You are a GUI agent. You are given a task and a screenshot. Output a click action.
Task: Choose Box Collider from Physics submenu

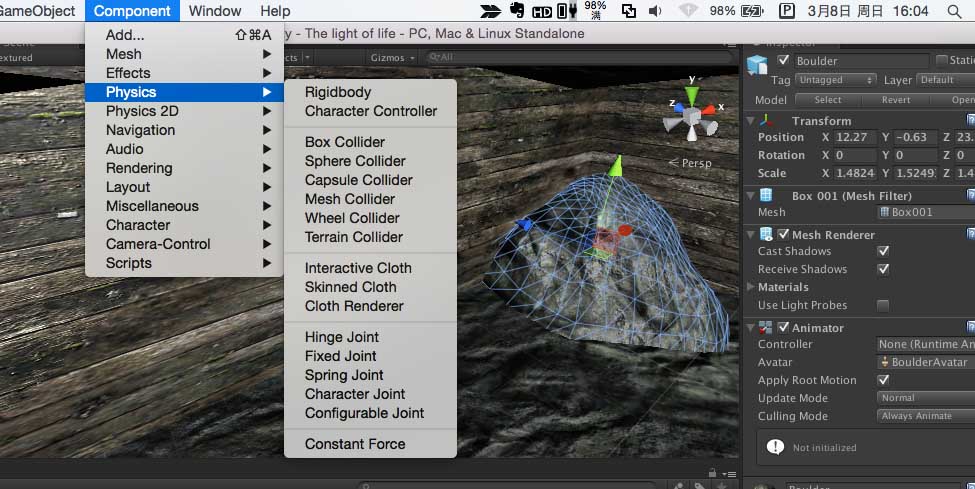tap(371, 142)
